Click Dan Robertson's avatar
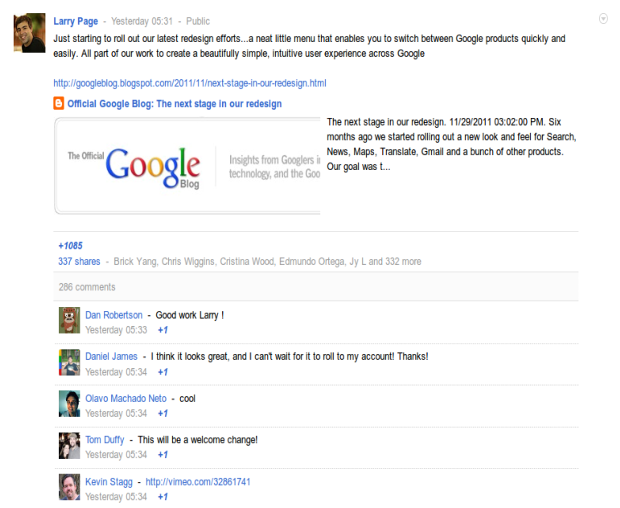 [69, 320]
